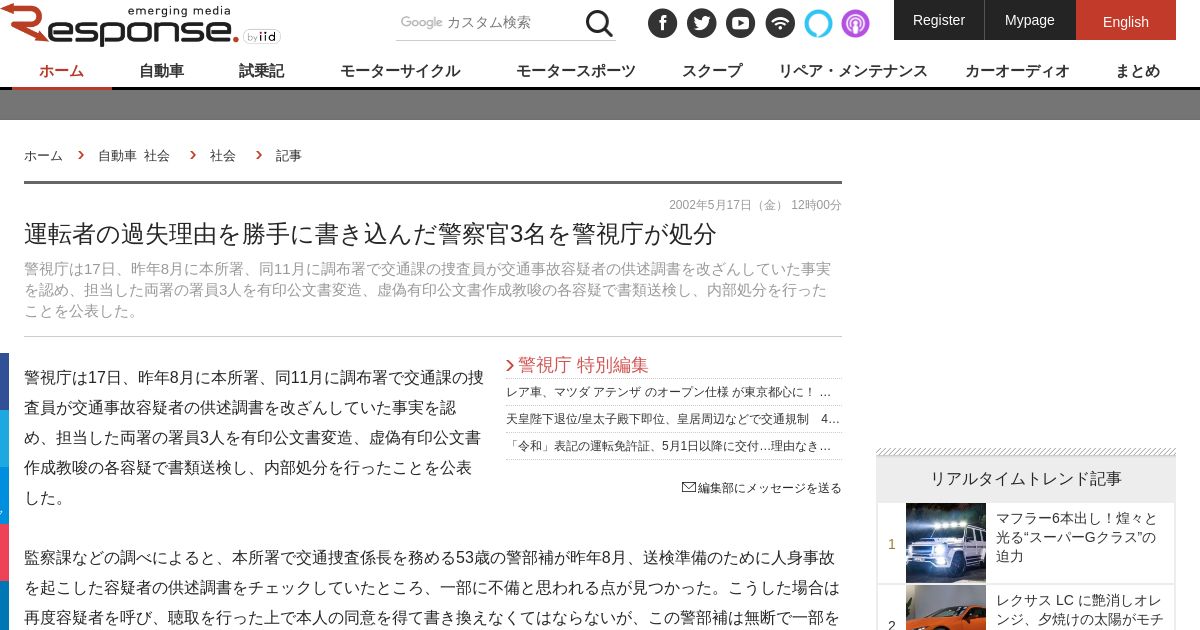Open the 「令和」表記の運転免許証 article link

click(x=668, y=446)
